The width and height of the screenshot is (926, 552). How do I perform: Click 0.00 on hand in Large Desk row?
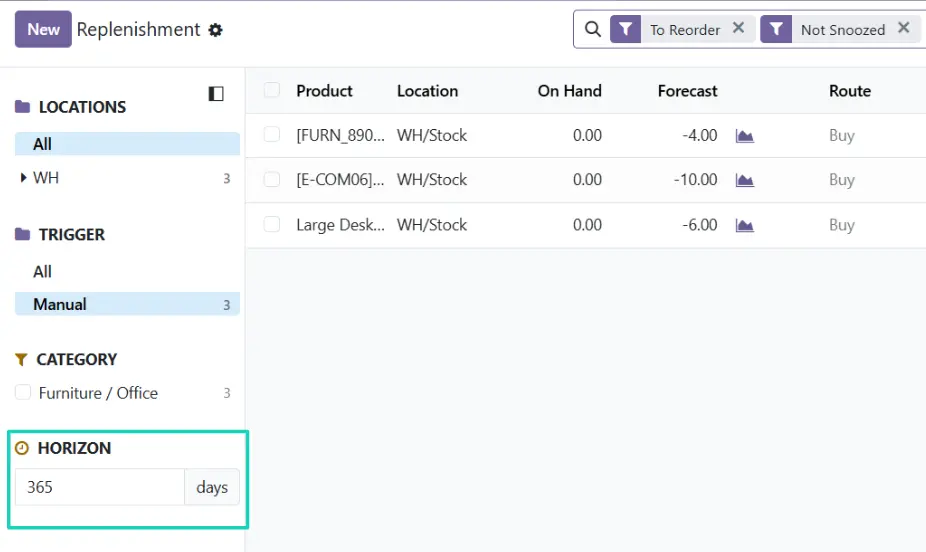click(x=587, y=225)
